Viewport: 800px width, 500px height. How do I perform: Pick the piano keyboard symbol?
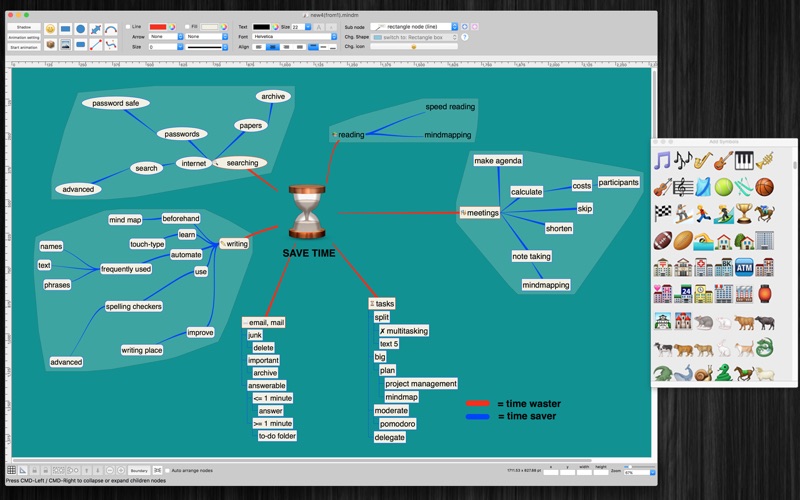coord(744,161)
